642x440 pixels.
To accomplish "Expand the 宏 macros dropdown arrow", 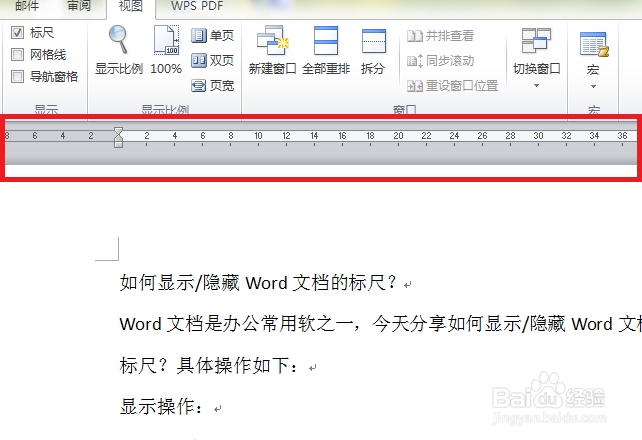I will pyautogui.click(x=593, y=86).
